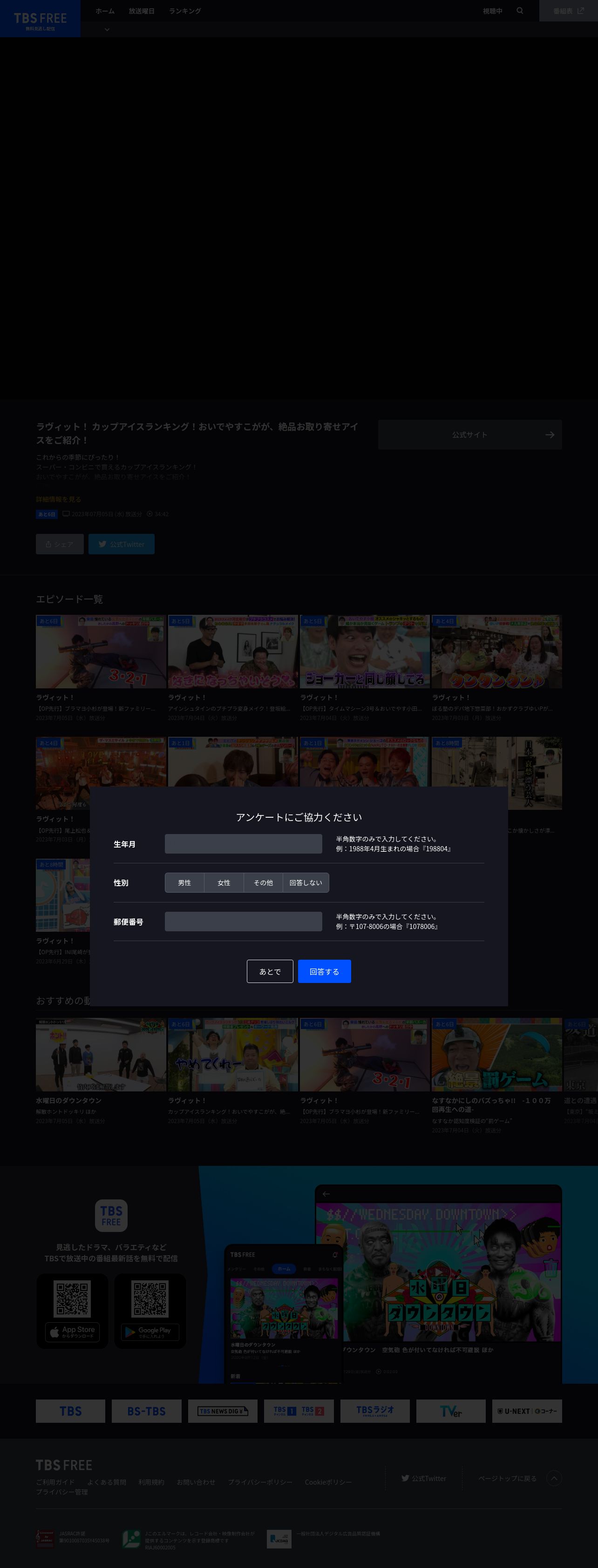
Task: Dismiss survey with あとで button
Action: point(270,971)
